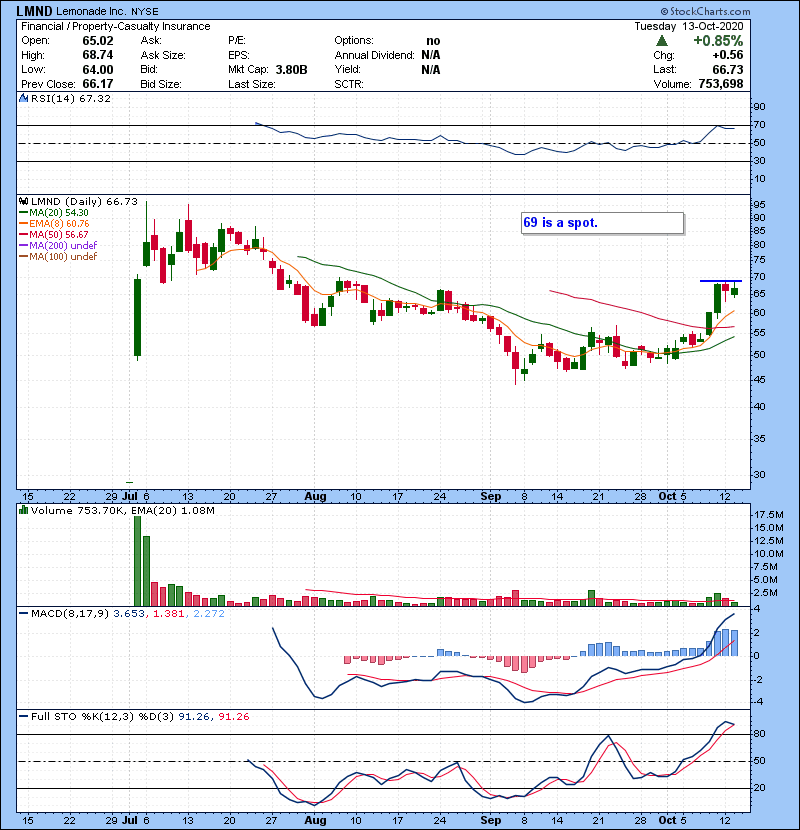Viewport: 800px width, 830px height.
Task: Click the NYSE exchange label
Action: tap(144, 11)
